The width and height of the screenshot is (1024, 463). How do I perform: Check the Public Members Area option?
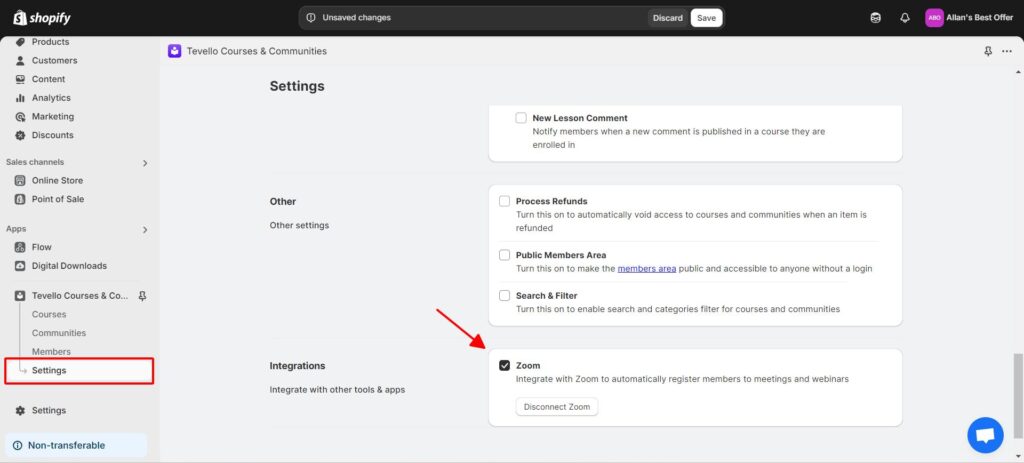point(505,255)
